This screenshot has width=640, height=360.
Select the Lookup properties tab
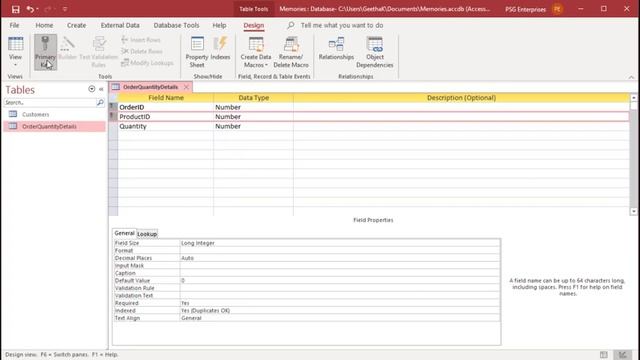click(x=147, y=234)
